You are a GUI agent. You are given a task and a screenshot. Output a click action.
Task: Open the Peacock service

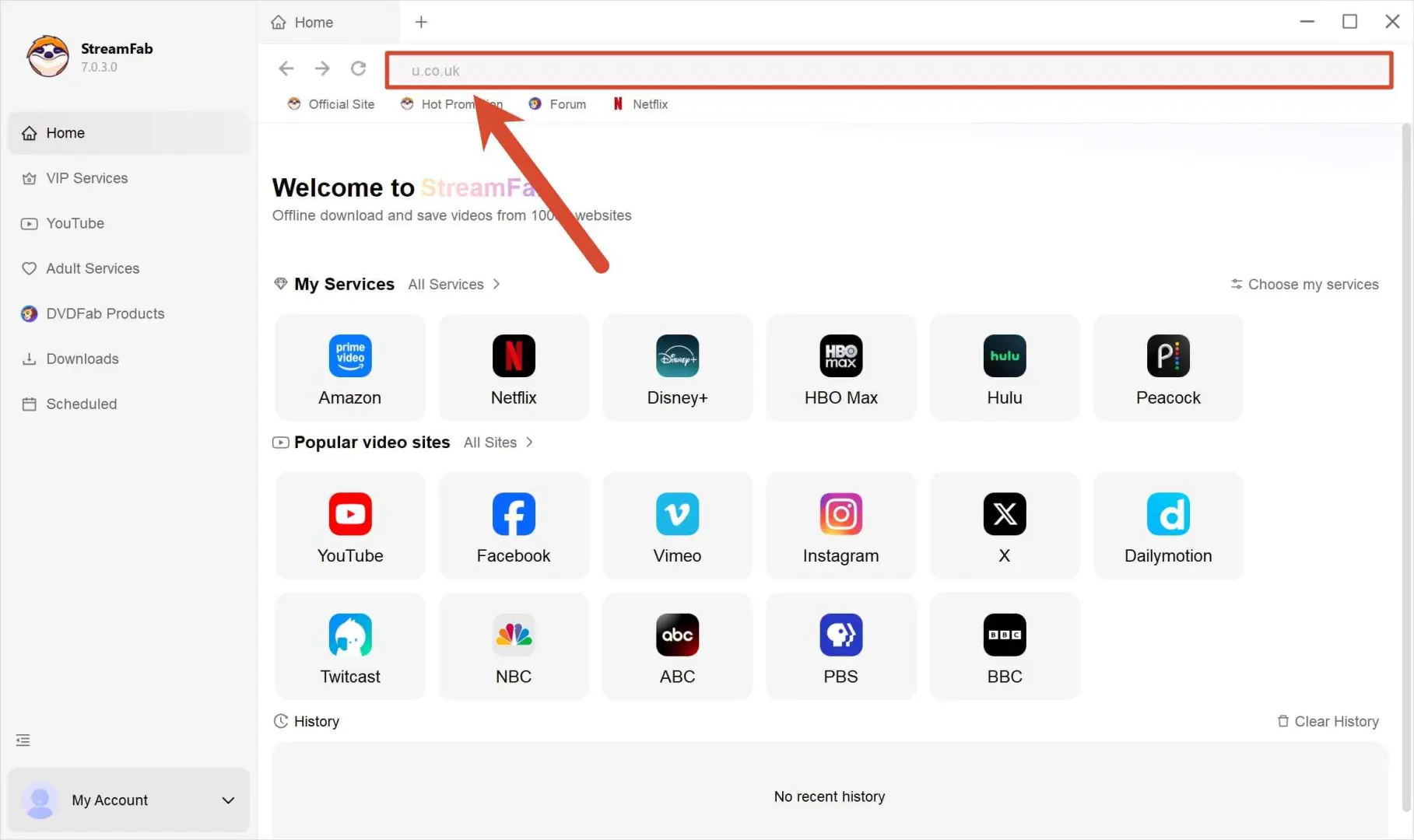click(1168, 368)
